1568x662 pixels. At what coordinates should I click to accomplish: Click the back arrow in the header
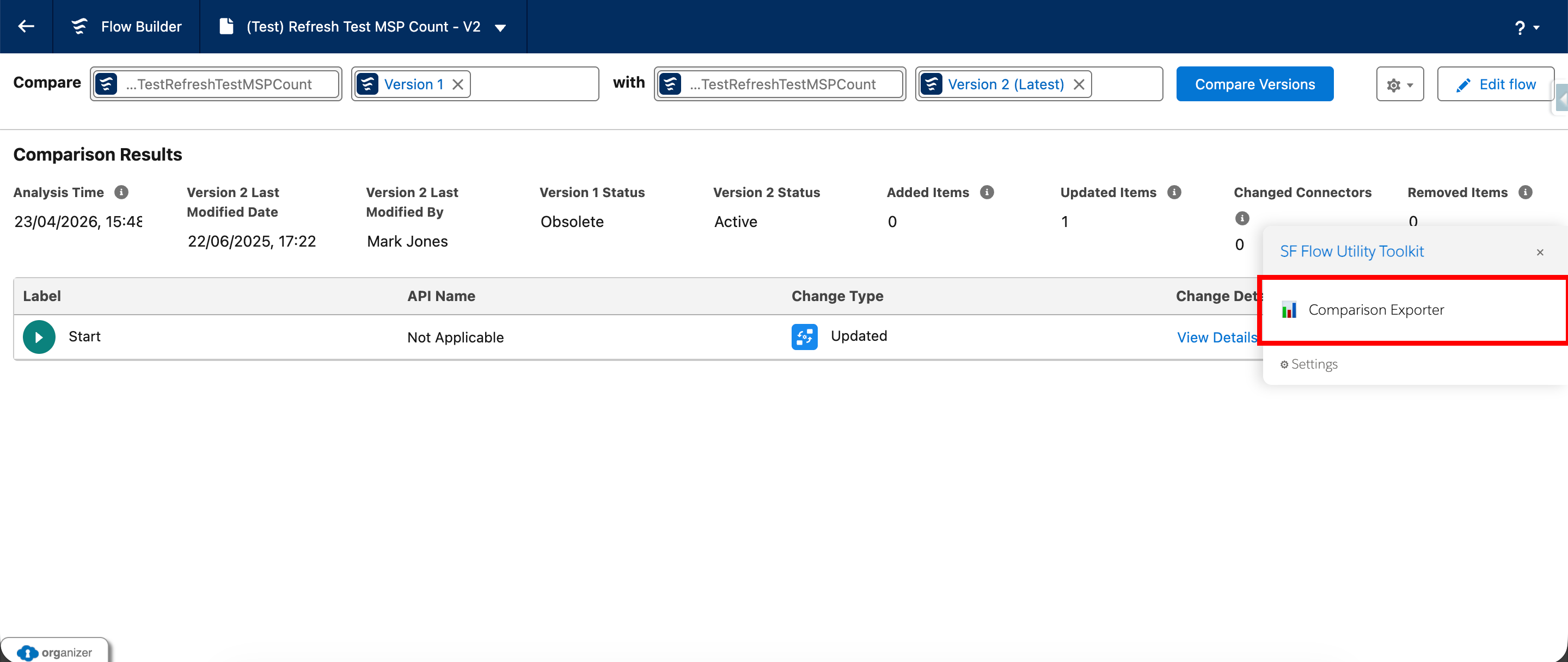(x=26, y=26)
